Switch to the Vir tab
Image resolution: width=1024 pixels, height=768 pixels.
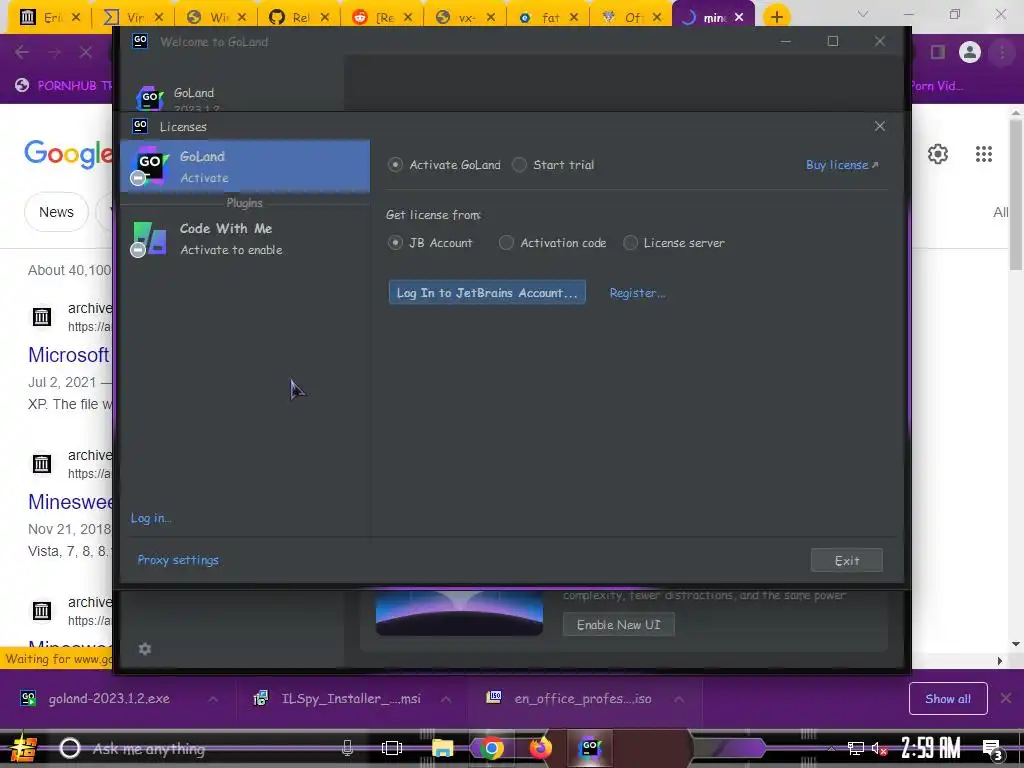(x=133, y=17)
